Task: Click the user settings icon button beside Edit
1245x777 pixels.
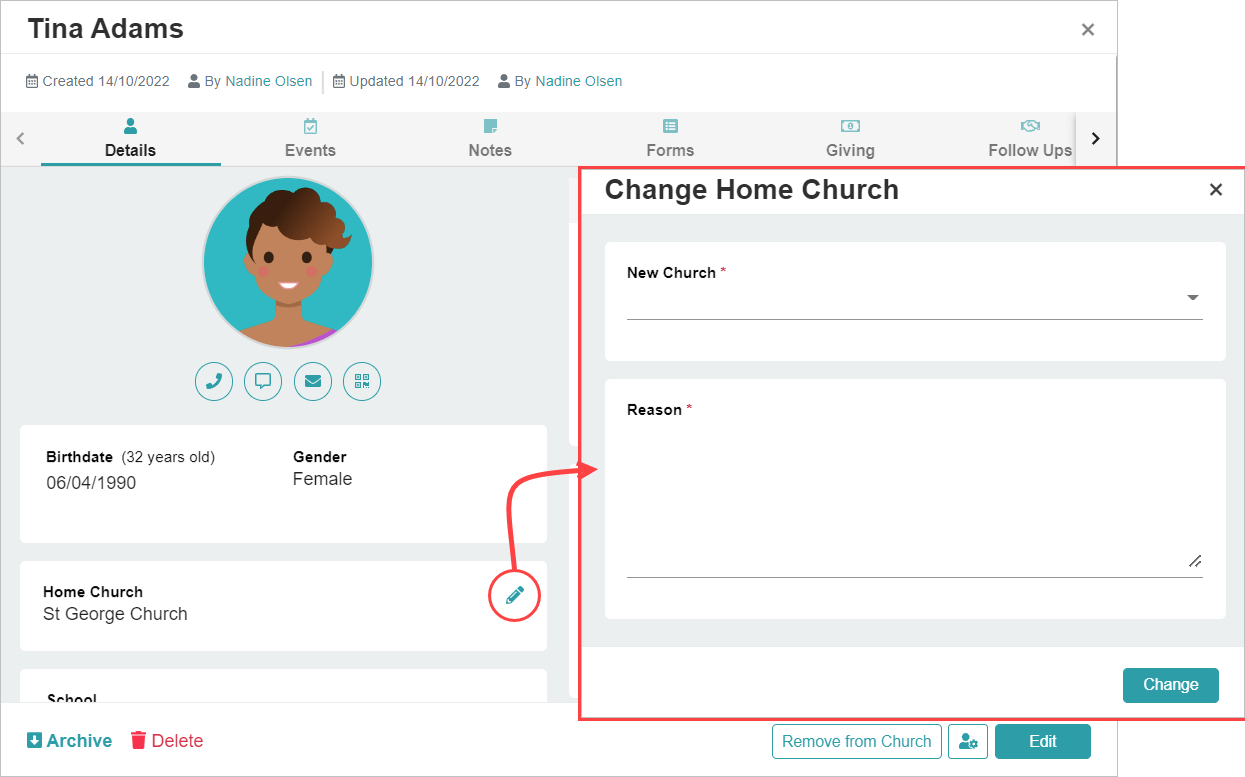Action: click(968, 742)
